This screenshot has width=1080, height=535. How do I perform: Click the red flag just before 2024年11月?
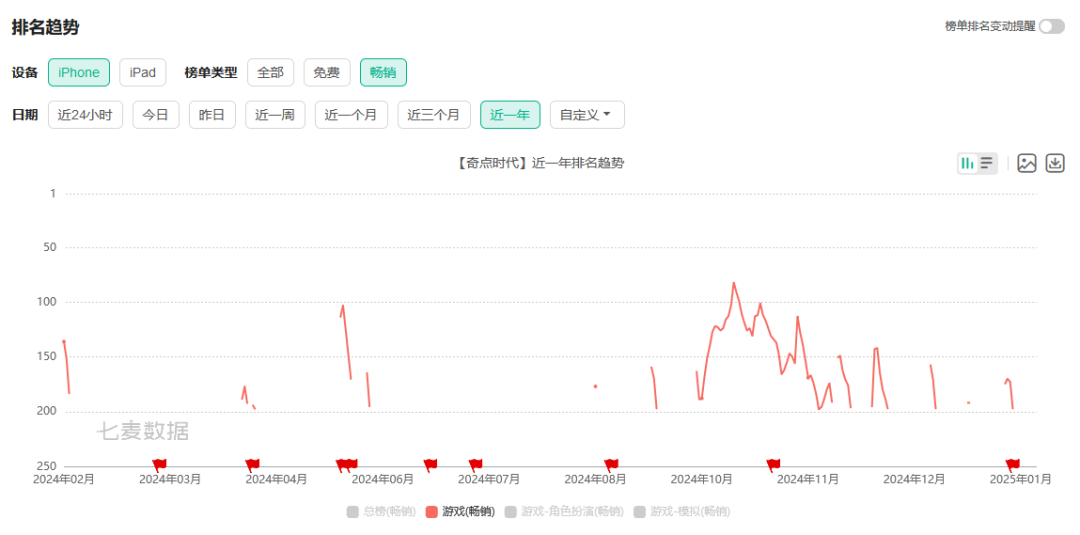click(x=773, y=464)
